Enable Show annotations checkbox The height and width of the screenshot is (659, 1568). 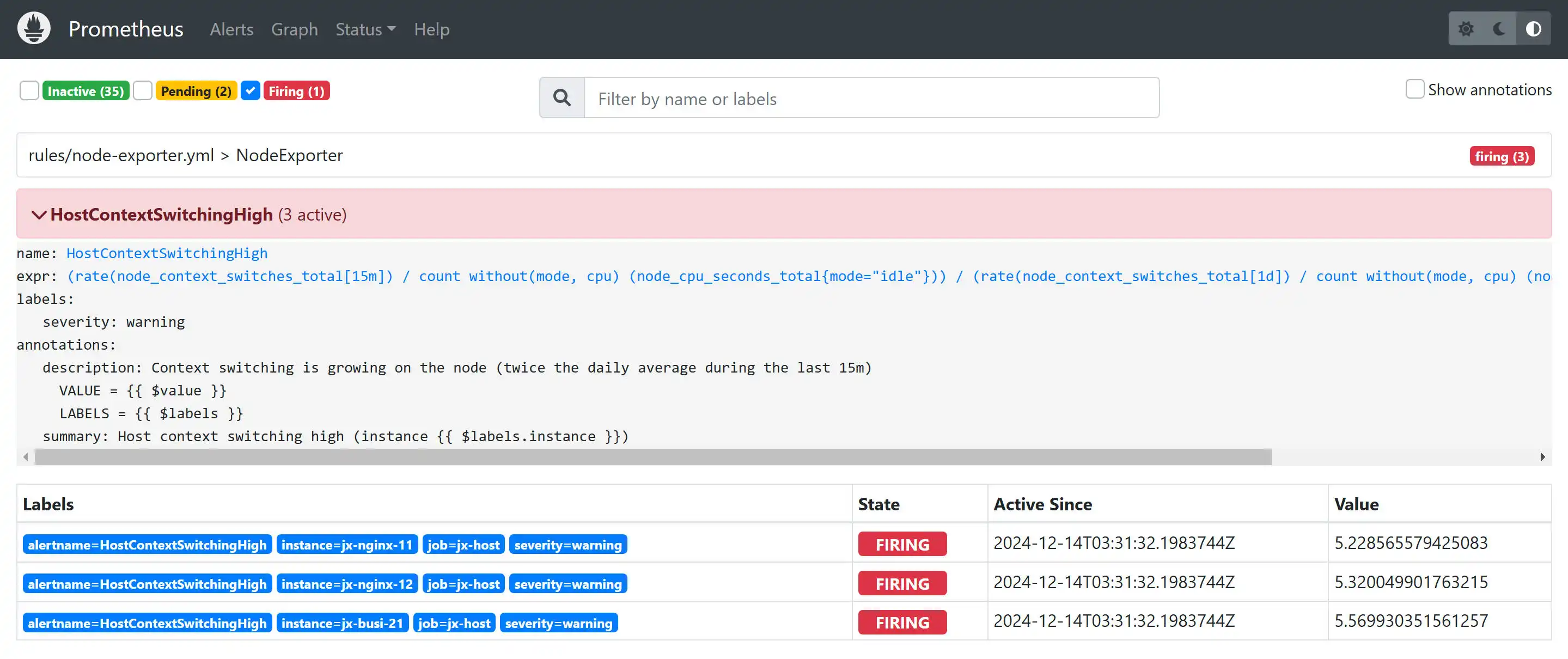click(x=1414, y=89)
